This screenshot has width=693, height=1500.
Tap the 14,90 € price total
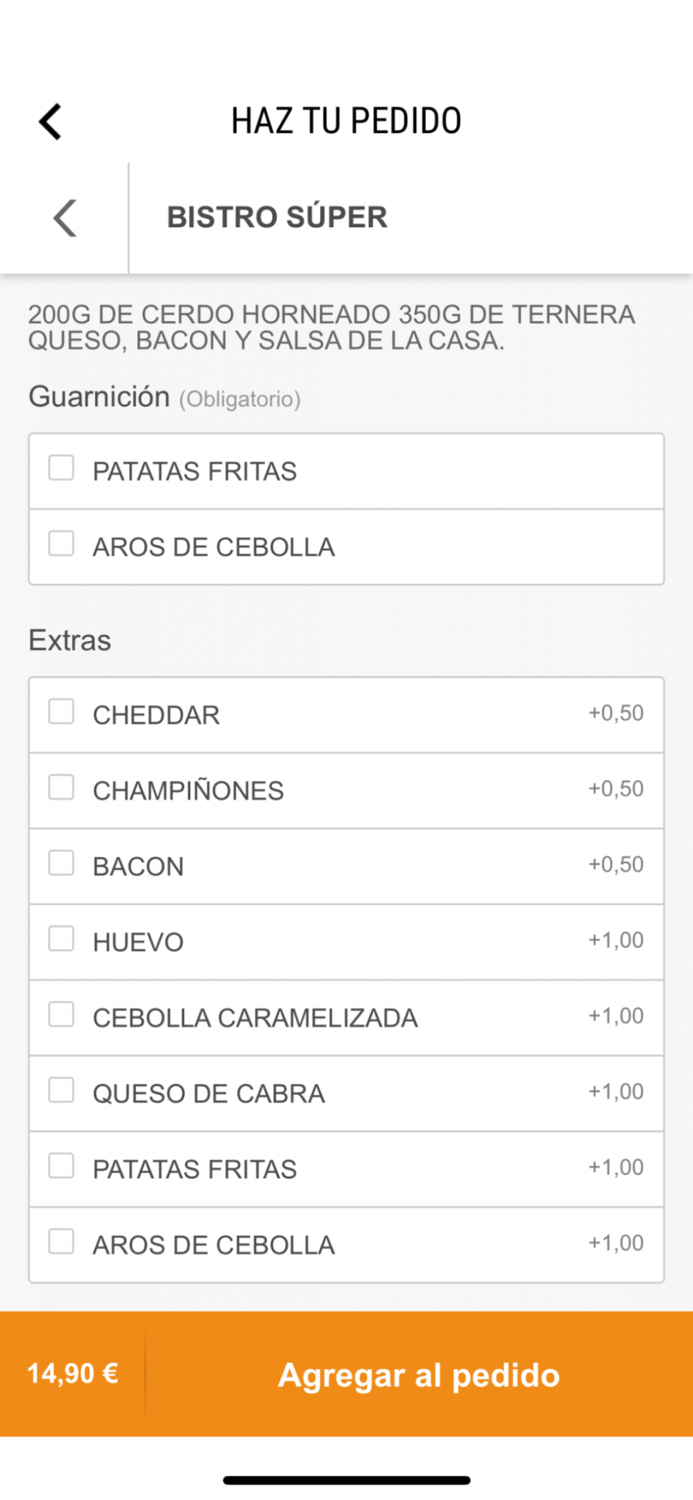[73, 1374]
